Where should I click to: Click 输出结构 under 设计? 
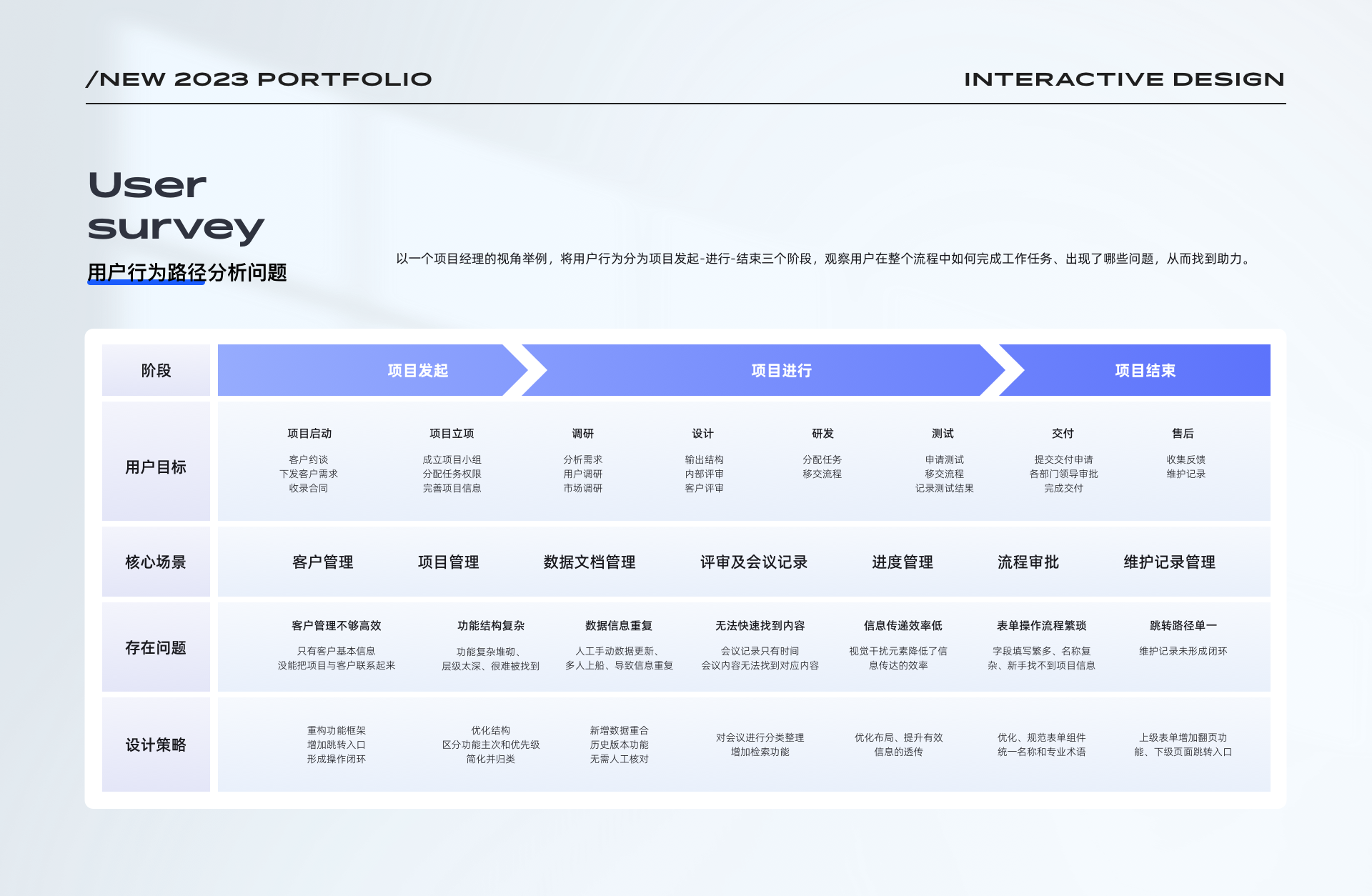click(705, 459)
